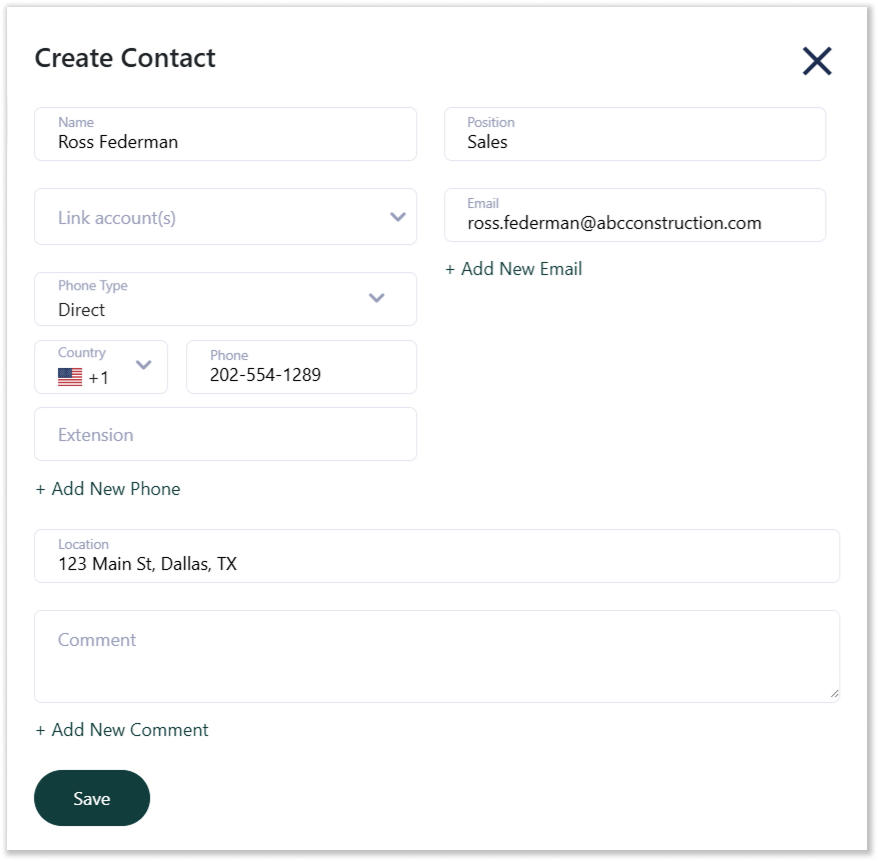Focus the Name field with Ross Federman
Screen dimensions: 878x861
click(226, 134)
